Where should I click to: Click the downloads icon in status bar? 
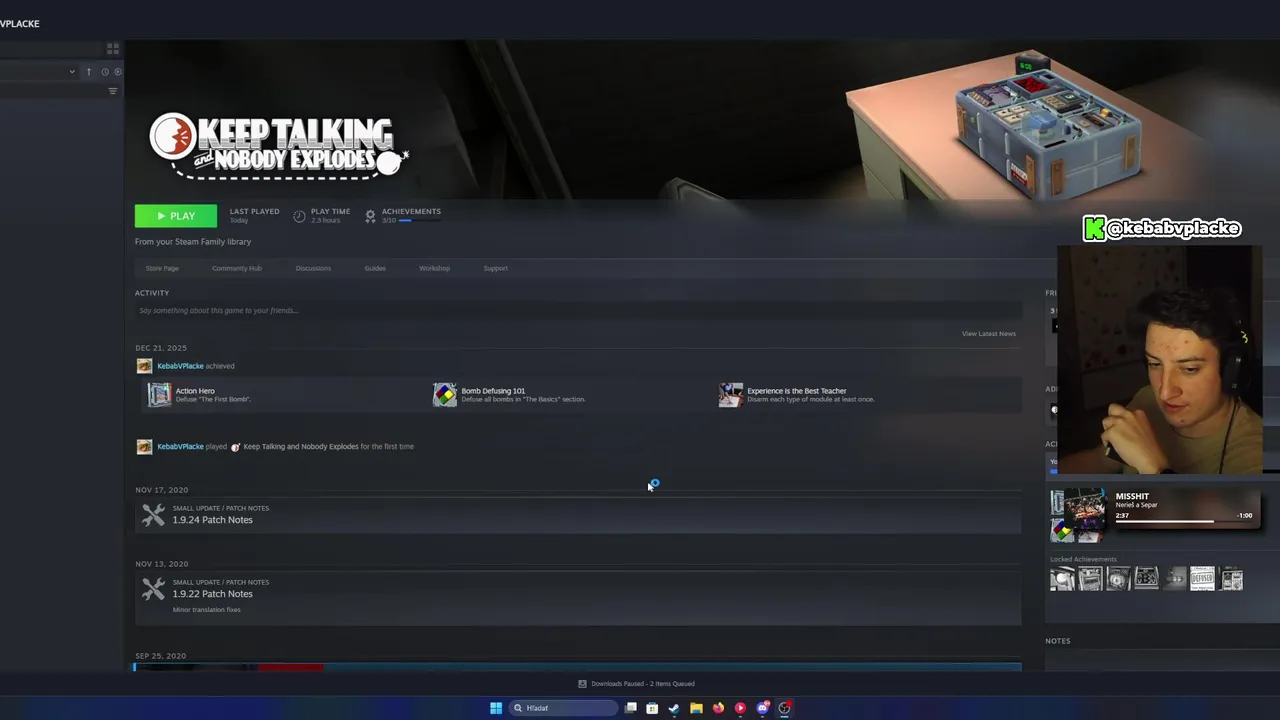coord(582,684)
